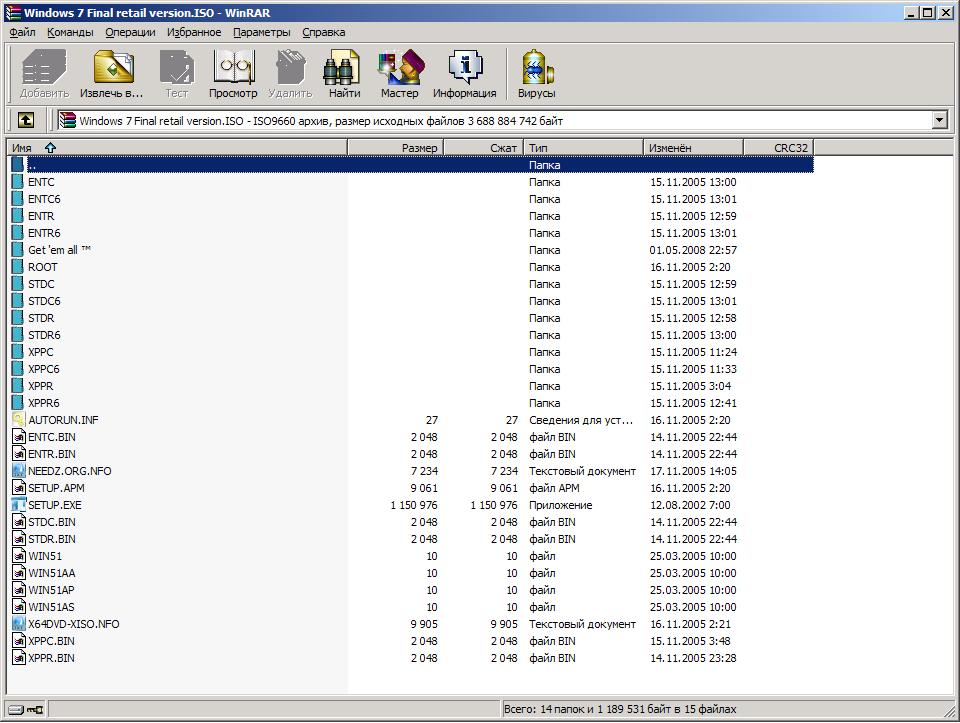960x723 pixels.
Task: Open the Справка menu
Action: (x=323, y=32)
